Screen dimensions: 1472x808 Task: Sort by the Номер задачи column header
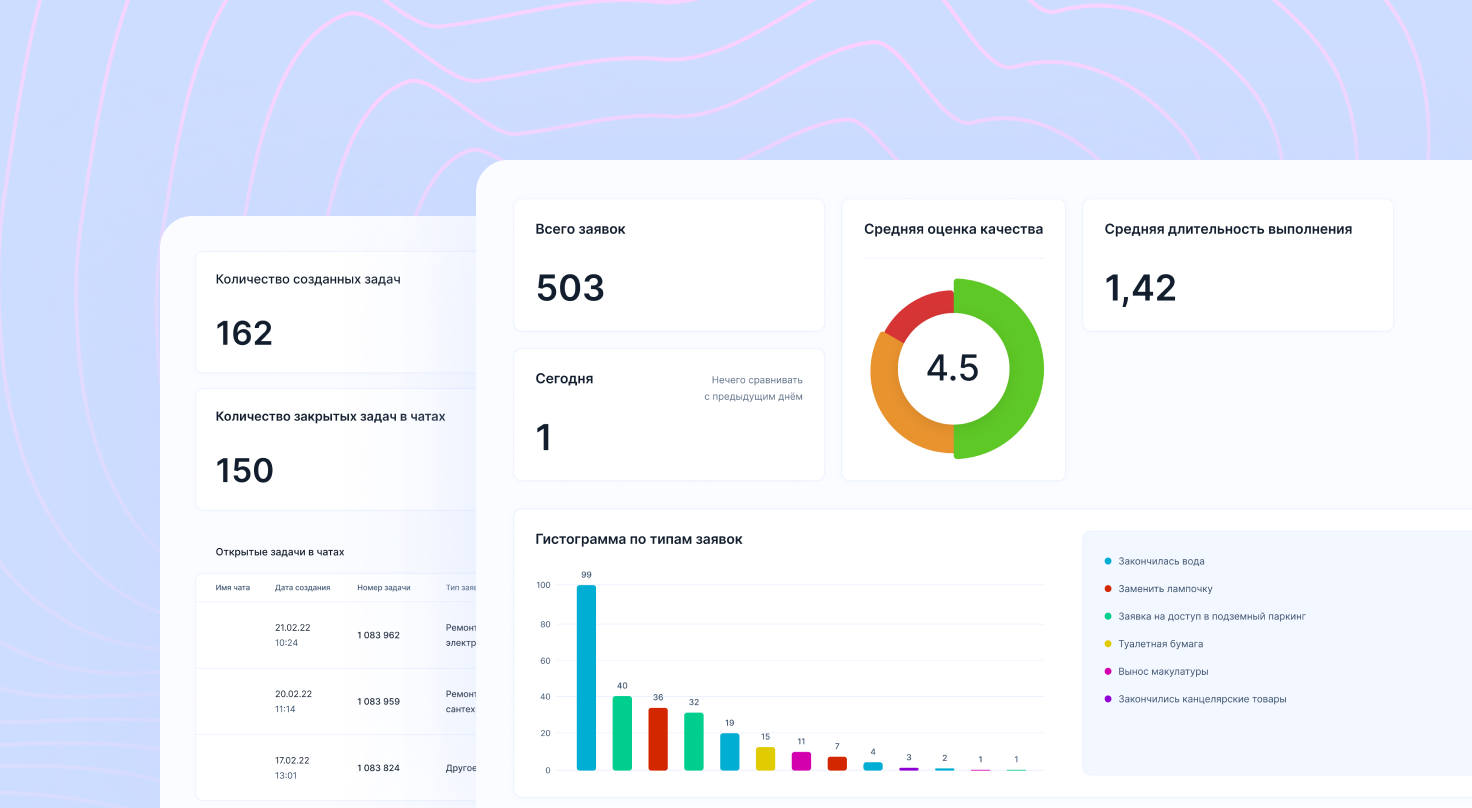[384, 588]
